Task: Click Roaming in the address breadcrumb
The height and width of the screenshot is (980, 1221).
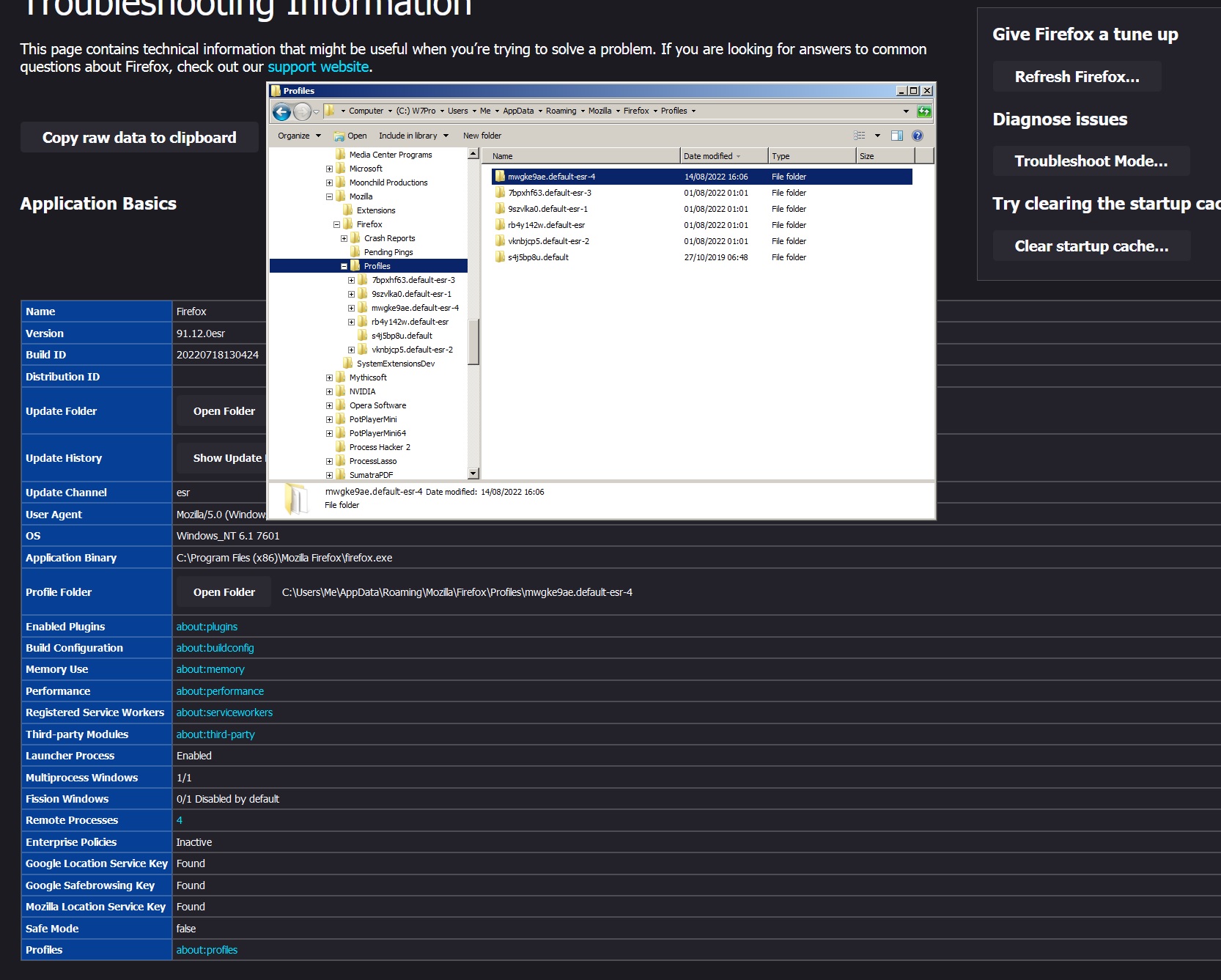Action: [x=561, y=111]
